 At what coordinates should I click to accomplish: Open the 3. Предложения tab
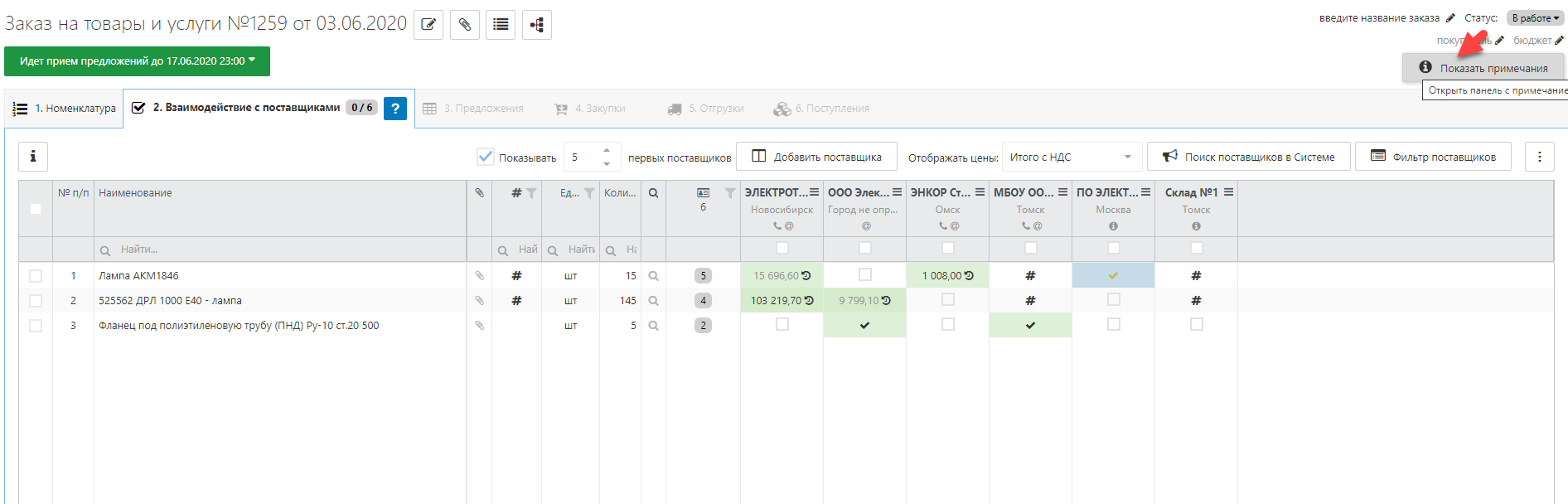[473, 109]
